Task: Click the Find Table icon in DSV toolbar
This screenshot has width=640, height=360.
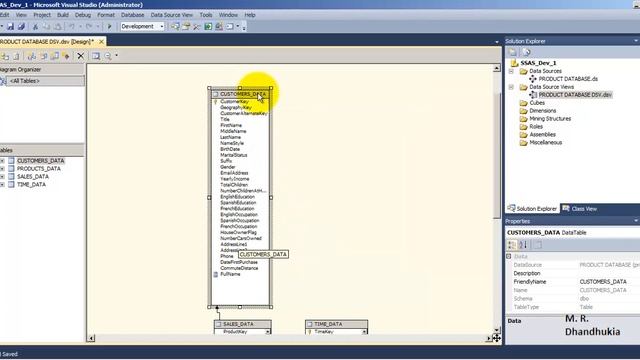Action: pyautogui.click(x=96, y=56)
